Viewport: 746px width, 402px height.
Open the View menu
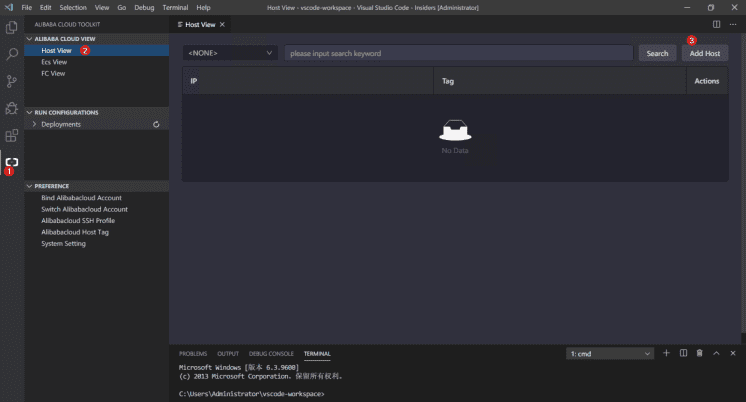click(x=102, y=8)
